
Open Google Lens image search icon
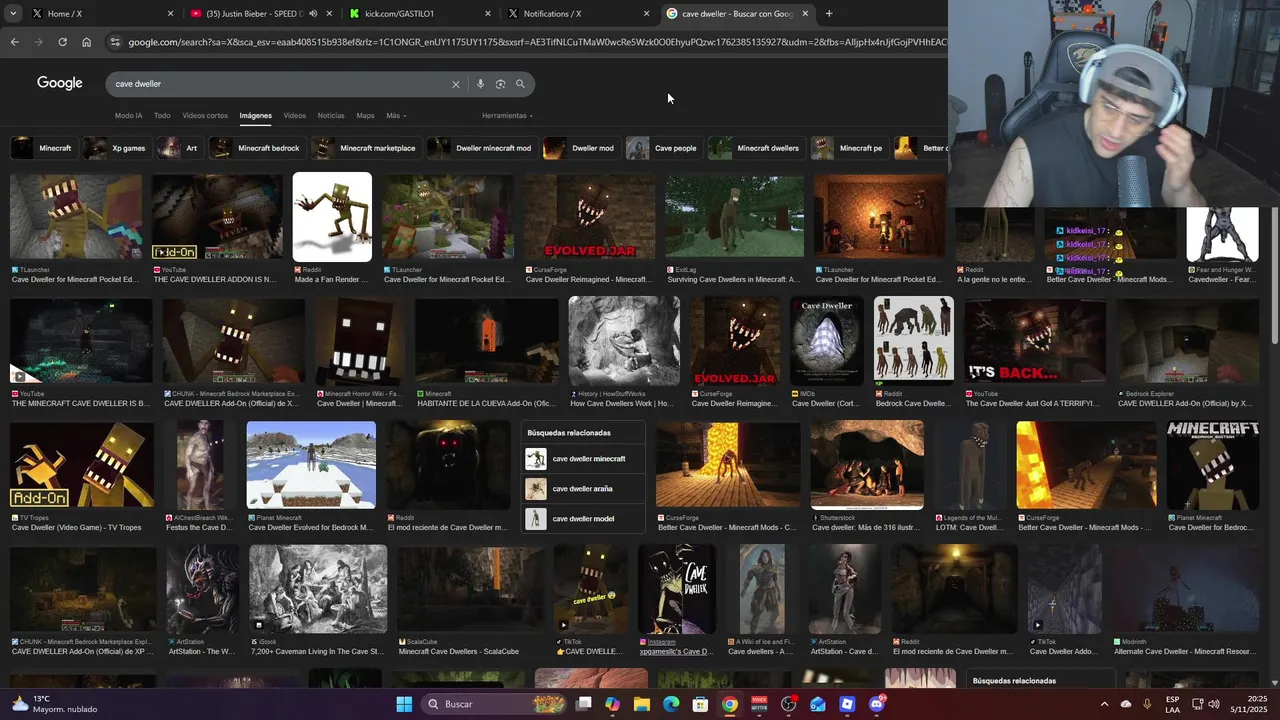[x=500, y=84]
